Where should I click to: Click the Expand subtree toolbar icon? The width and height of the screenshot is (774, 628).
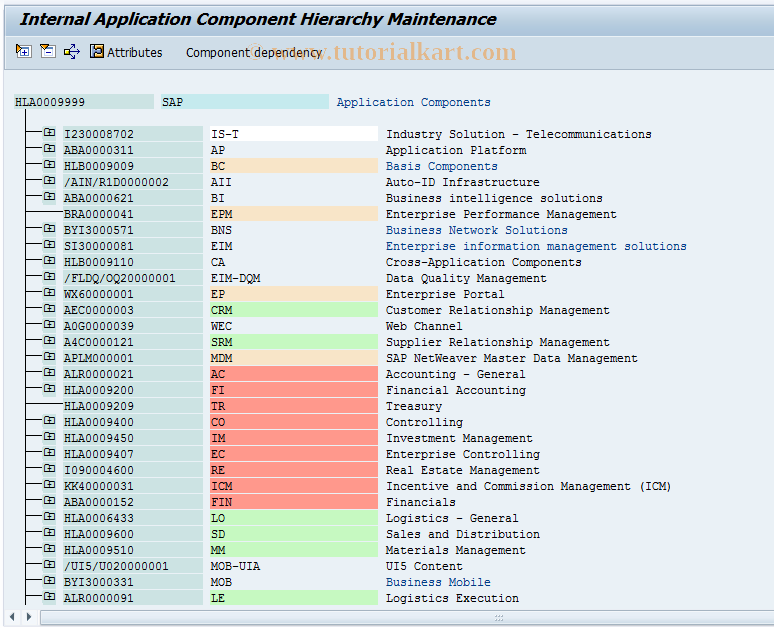23,51
